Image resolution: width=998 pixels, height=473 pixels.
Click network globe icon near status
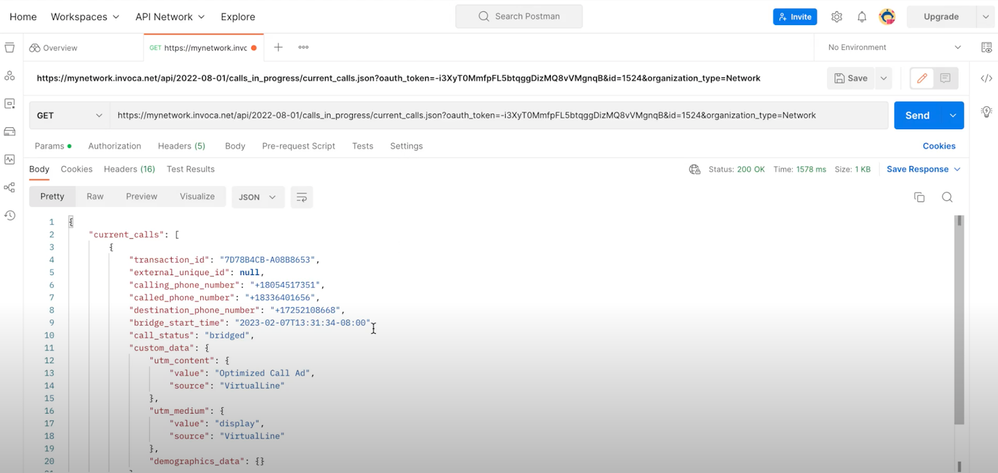pyautogui.click(x=694, y=169)
